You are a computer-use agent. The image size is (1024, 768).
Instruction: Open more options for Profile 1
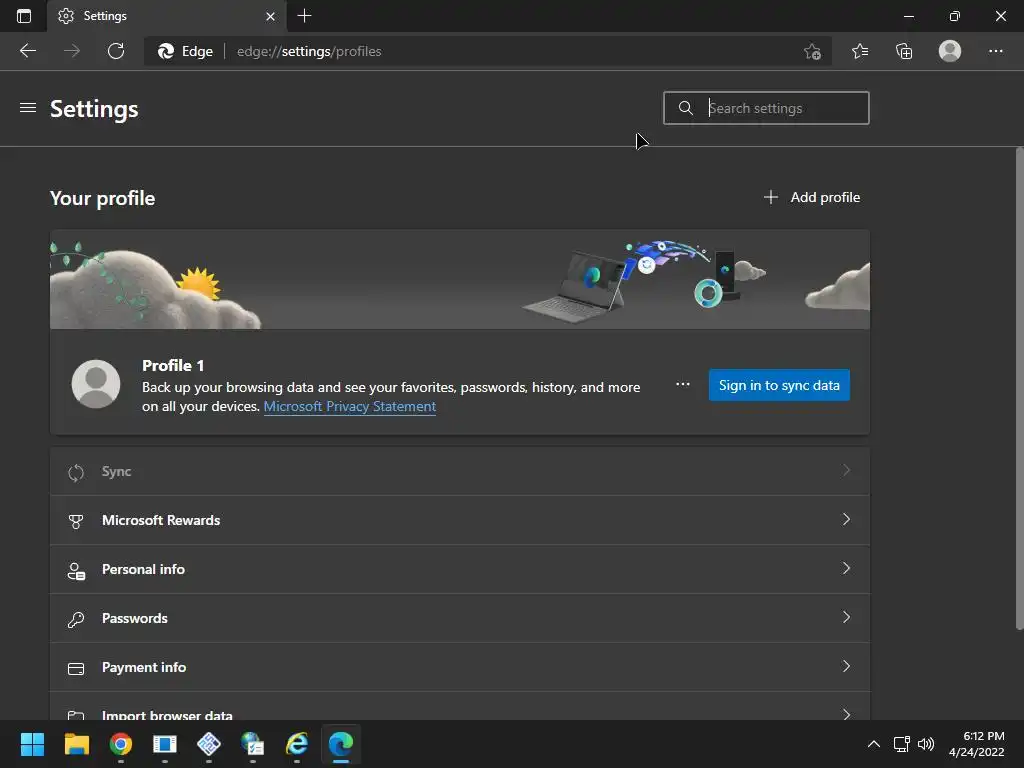click(x=682, y=384)
